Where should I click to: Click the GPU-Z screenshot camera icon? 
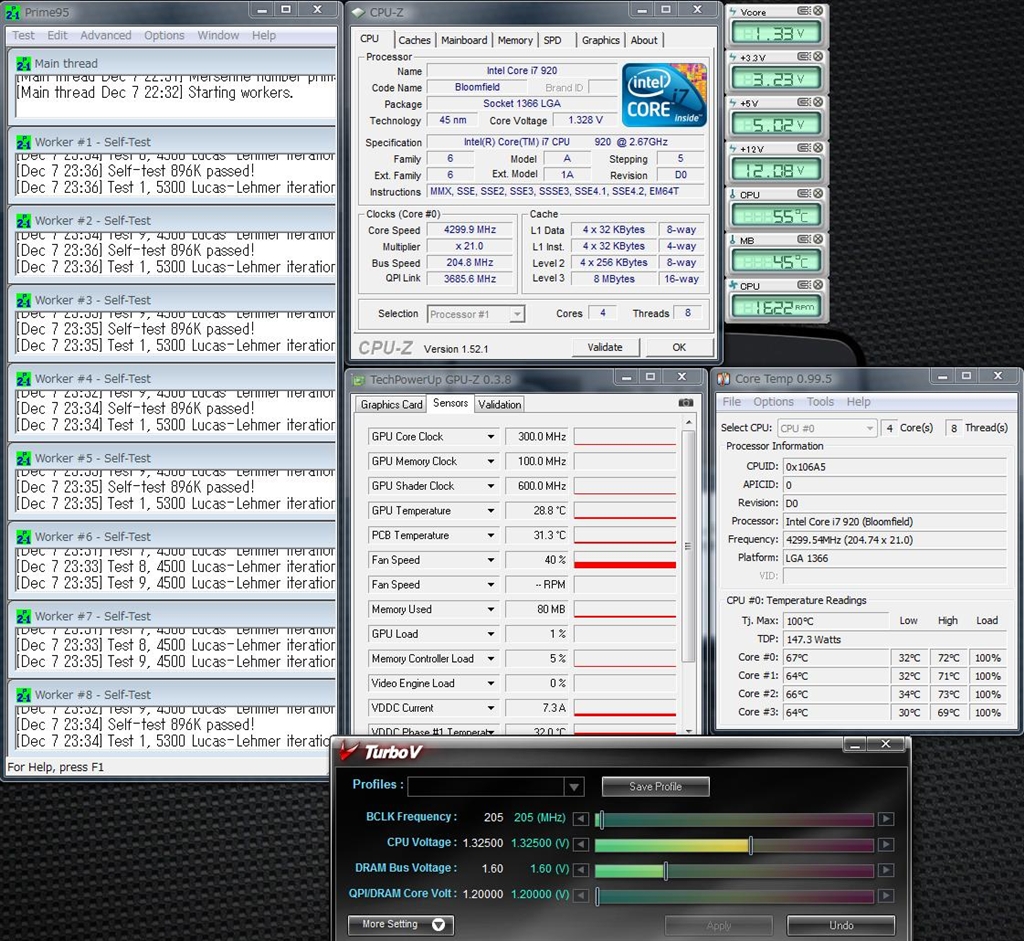point(685,403)
